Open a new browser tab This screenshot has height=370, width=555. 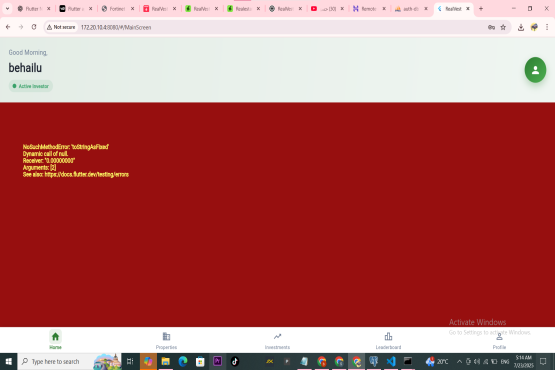[481, 8]
